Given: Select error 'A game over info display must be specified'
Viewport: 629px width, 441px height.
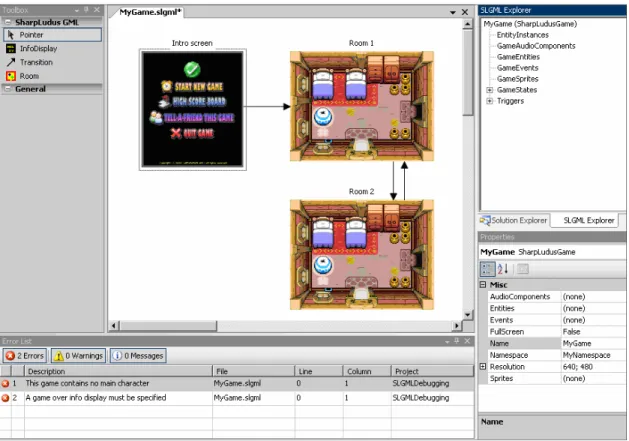Looking at the screenshot, I should click(237, 398).
